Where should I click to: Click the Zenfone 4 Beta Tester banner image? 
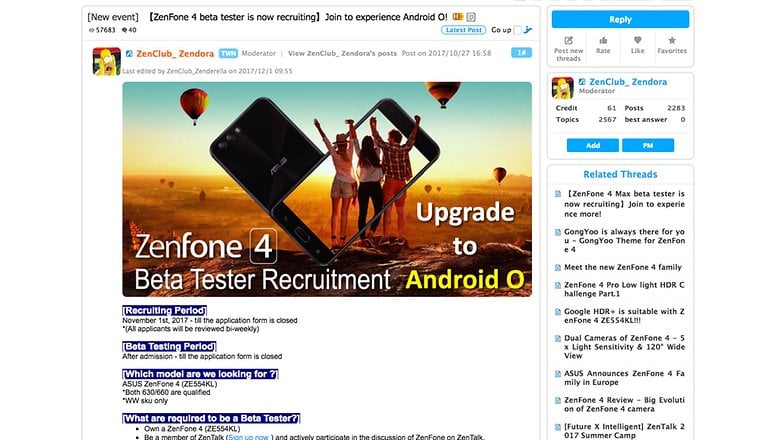point(327,189)
